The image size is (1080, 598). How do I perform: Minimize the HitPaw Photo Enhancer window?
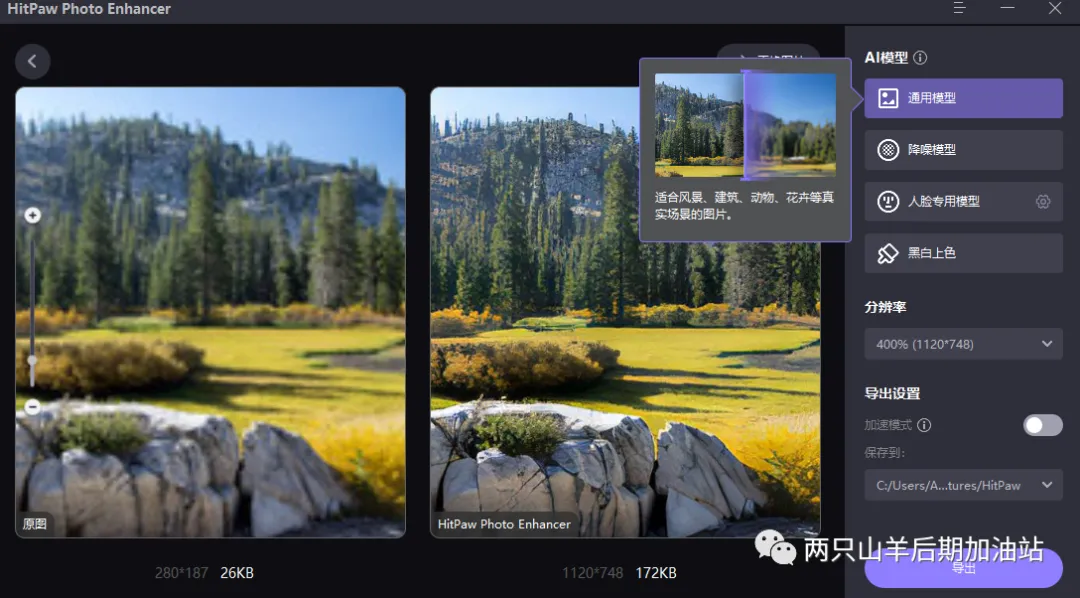[x=1007, y=8]
